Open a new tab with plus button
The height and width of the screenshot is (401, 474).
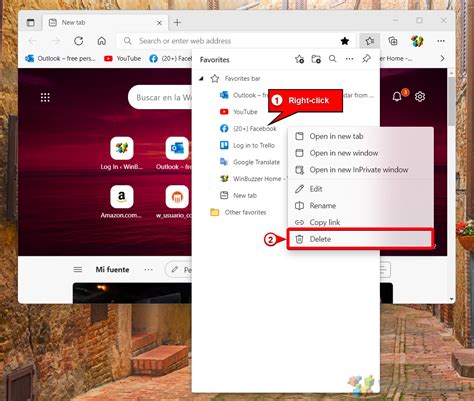pos(177,23)
